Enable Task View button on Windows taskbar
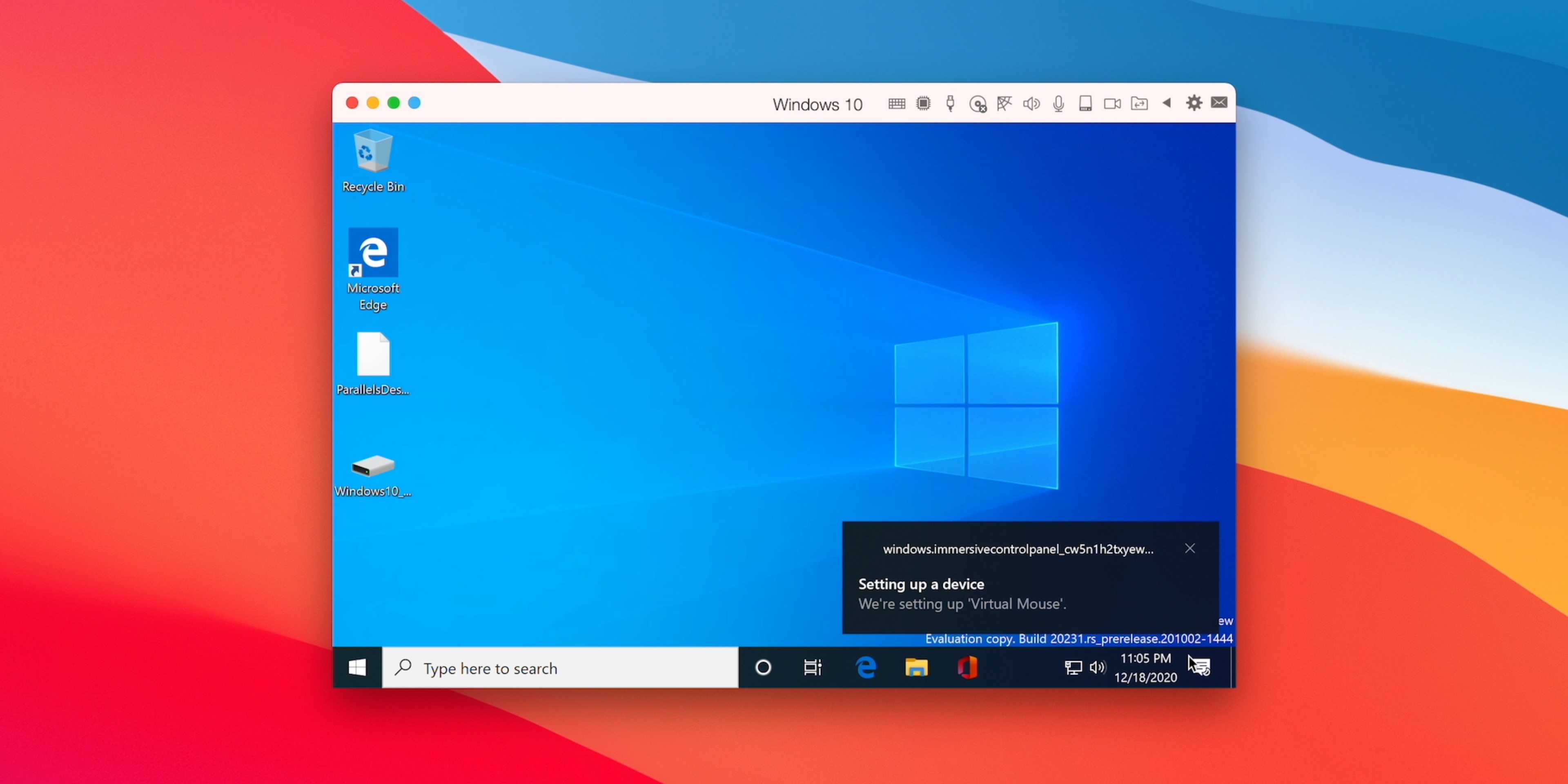 tap(814, 668)
